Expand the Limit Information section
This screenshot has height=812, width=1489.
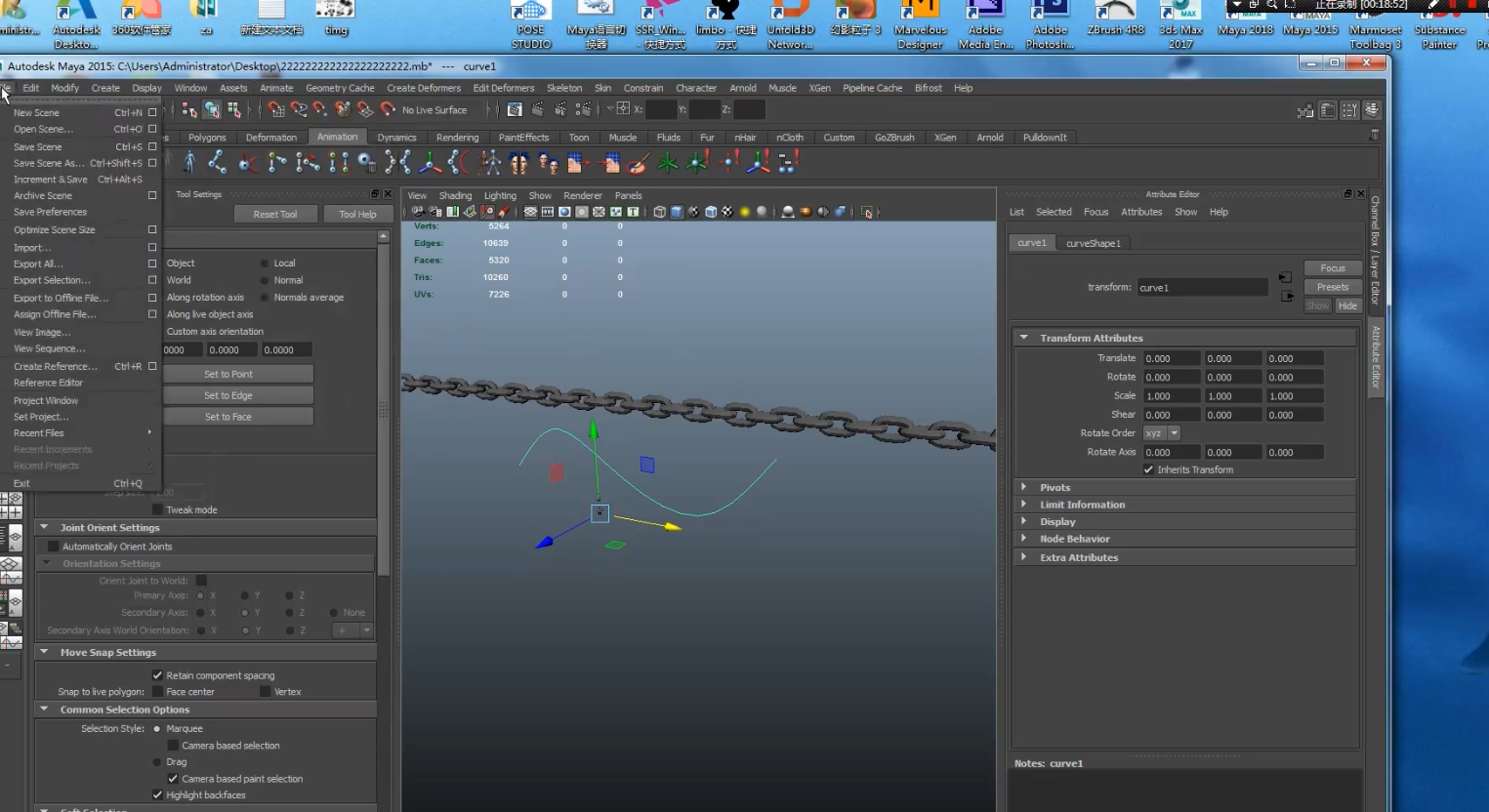(1024, 505)
